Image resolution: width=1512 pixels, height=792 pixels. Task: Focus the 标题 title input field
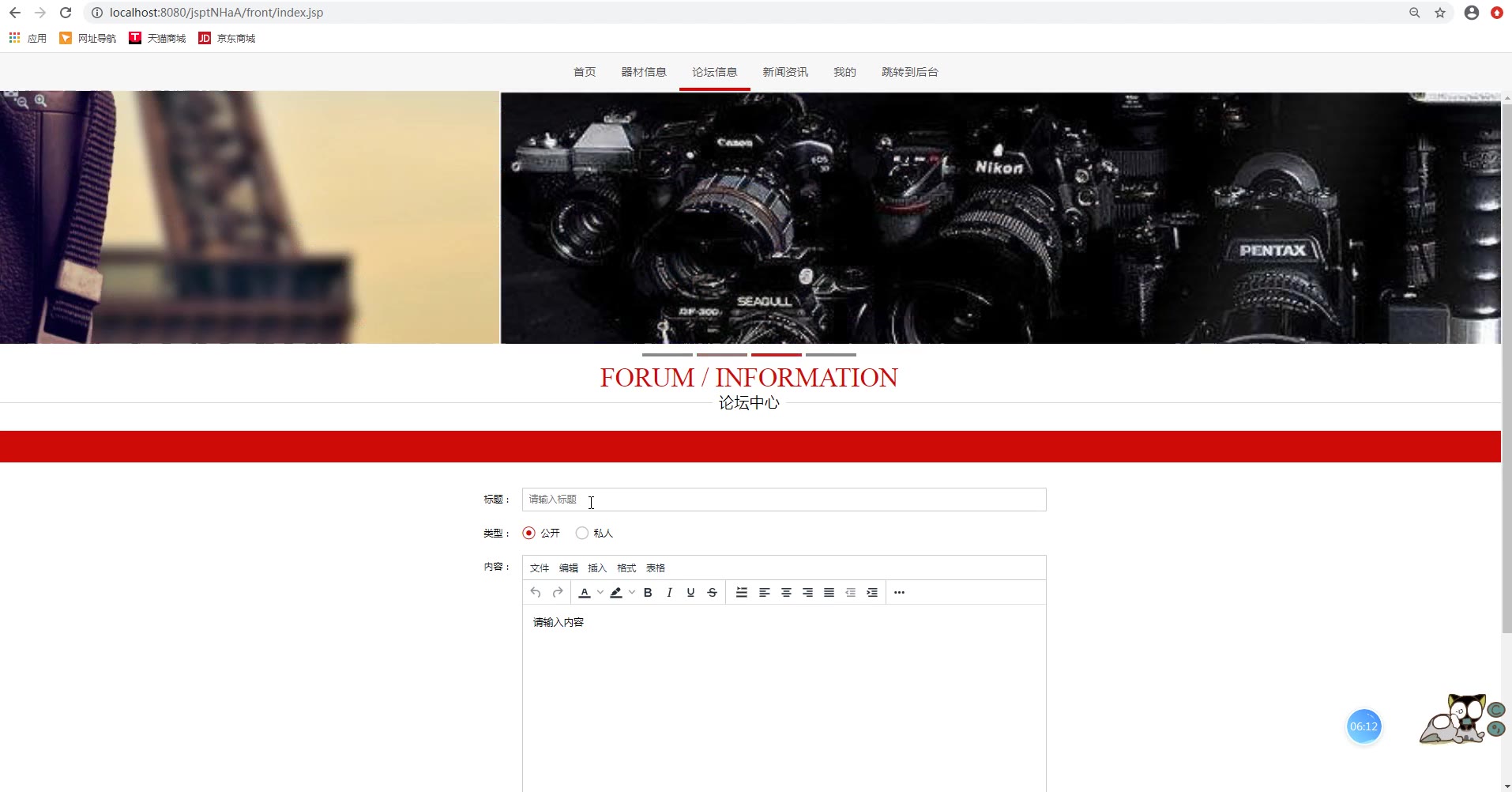(784, 500)
